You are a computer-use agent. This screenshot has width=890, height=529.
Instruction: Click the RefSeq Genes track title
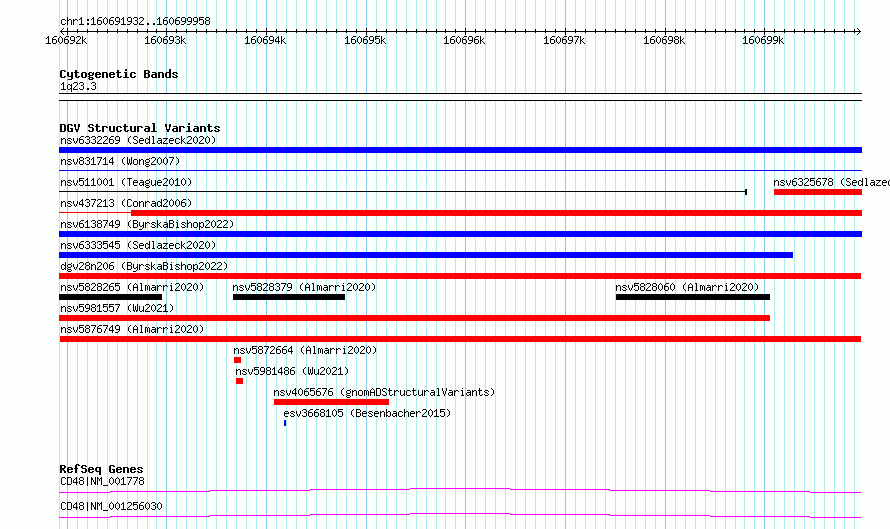click(101, 469)
